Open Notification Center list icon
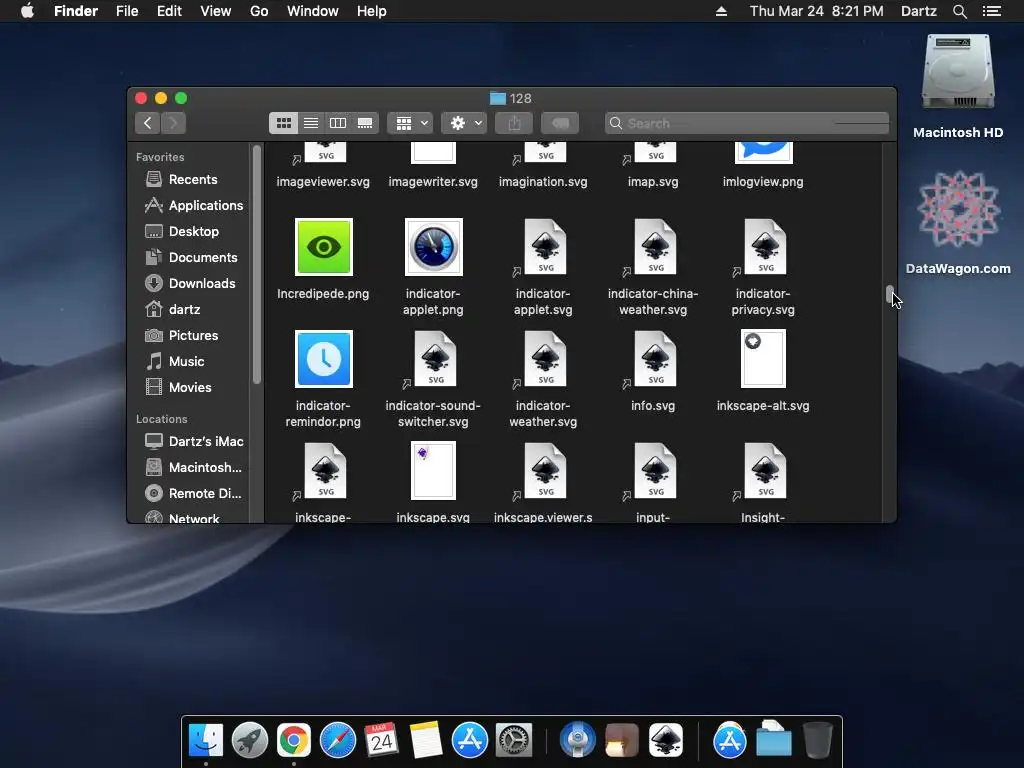Image resolution: width=1024 pixels, height=768 pixels. point(992,11)
